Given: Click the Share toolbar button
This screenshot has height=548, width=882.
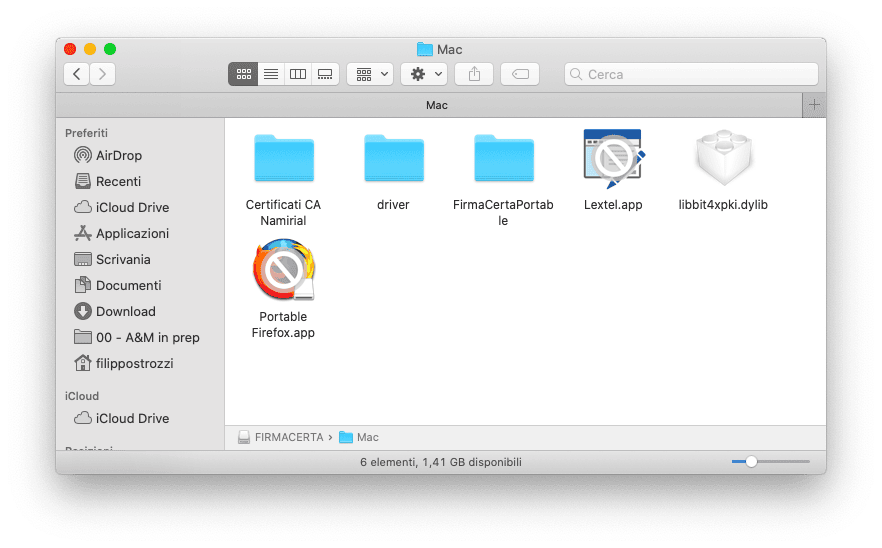Looking at the screenshot, I should pyautogui.click(x=474, y=74).
